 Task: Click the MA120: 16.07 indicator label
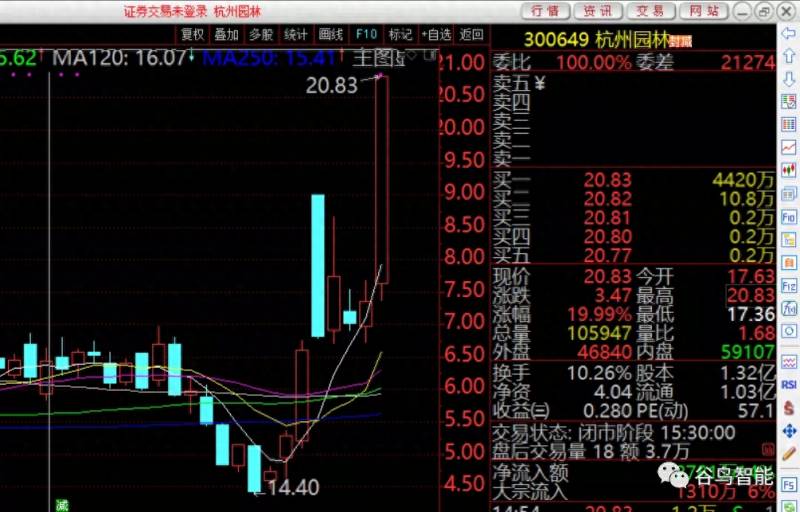[119, 58]
